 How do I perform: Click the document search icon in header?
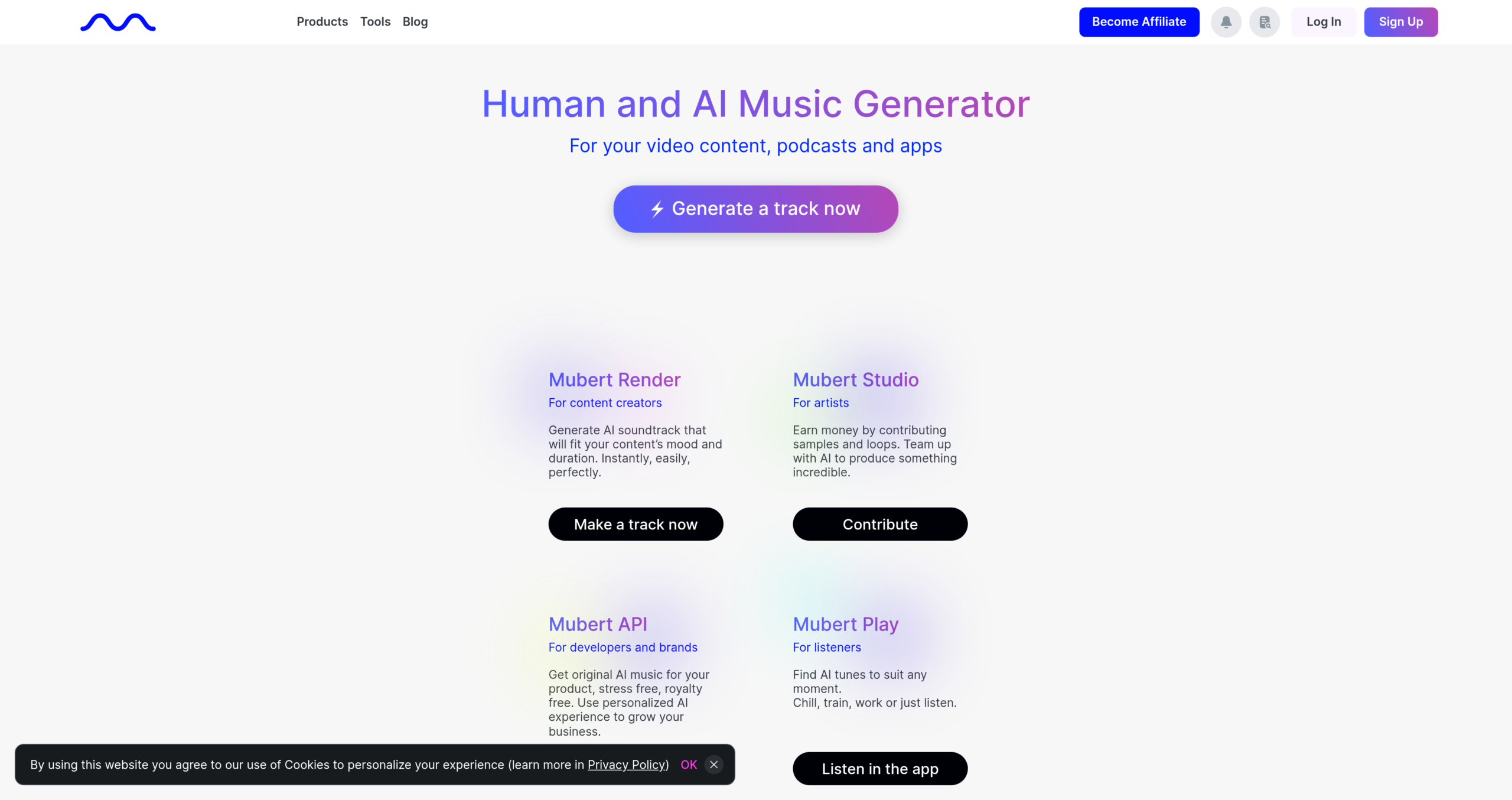(x=1264, y=22)
